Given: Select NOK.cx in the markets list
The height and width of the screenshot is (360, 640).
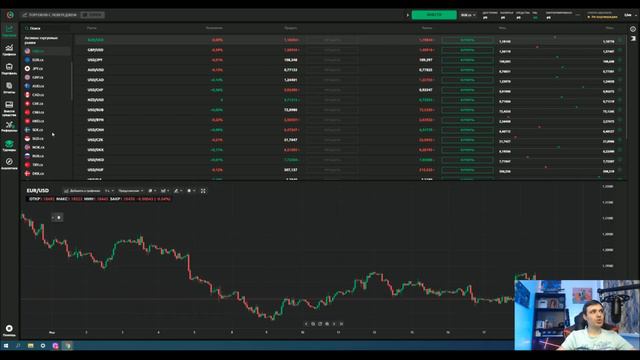Looking at the screenshot, I should [x=47, y=147].
